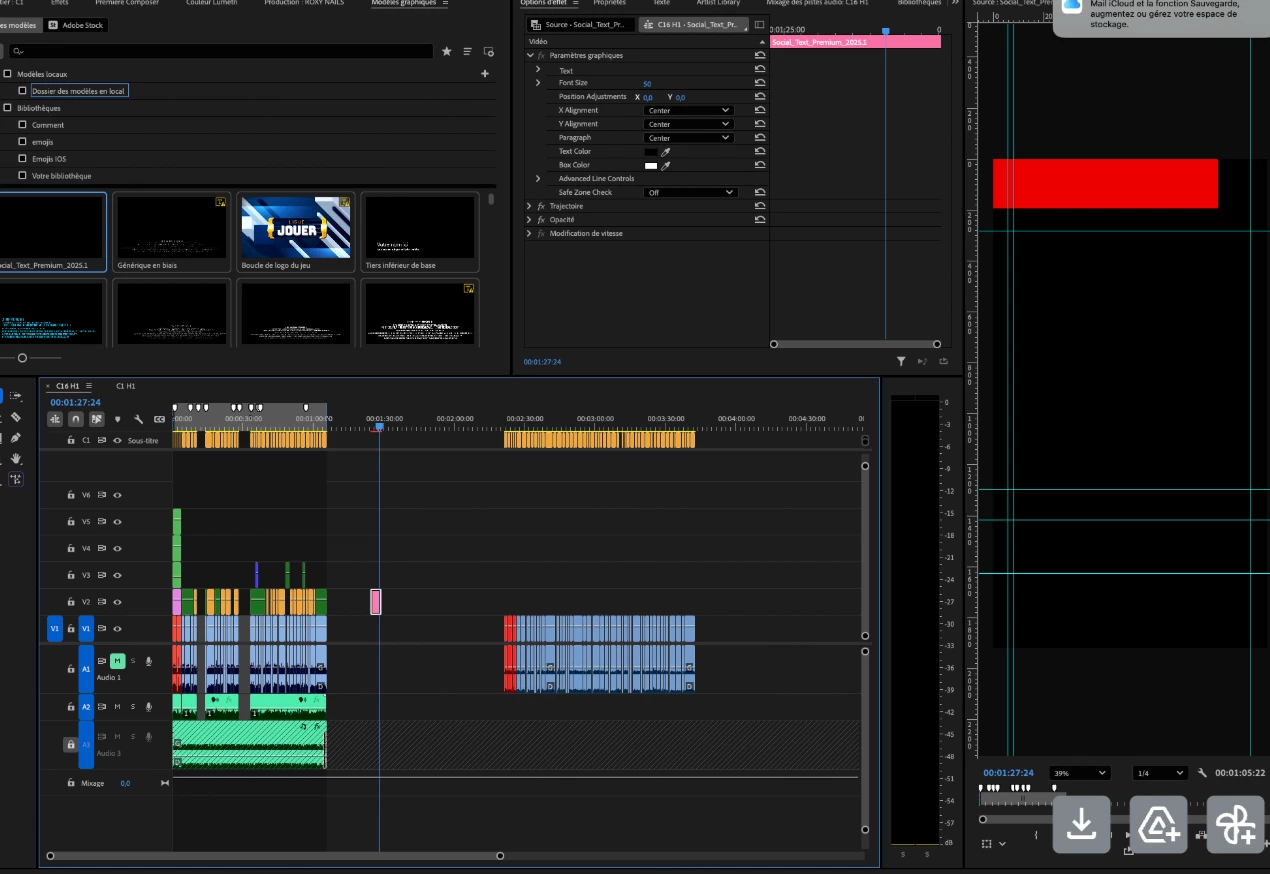The image size is (1270, 874).
Task: Open the white Box Color swatch
Action: pyautogui.click(x=651, y=165)
